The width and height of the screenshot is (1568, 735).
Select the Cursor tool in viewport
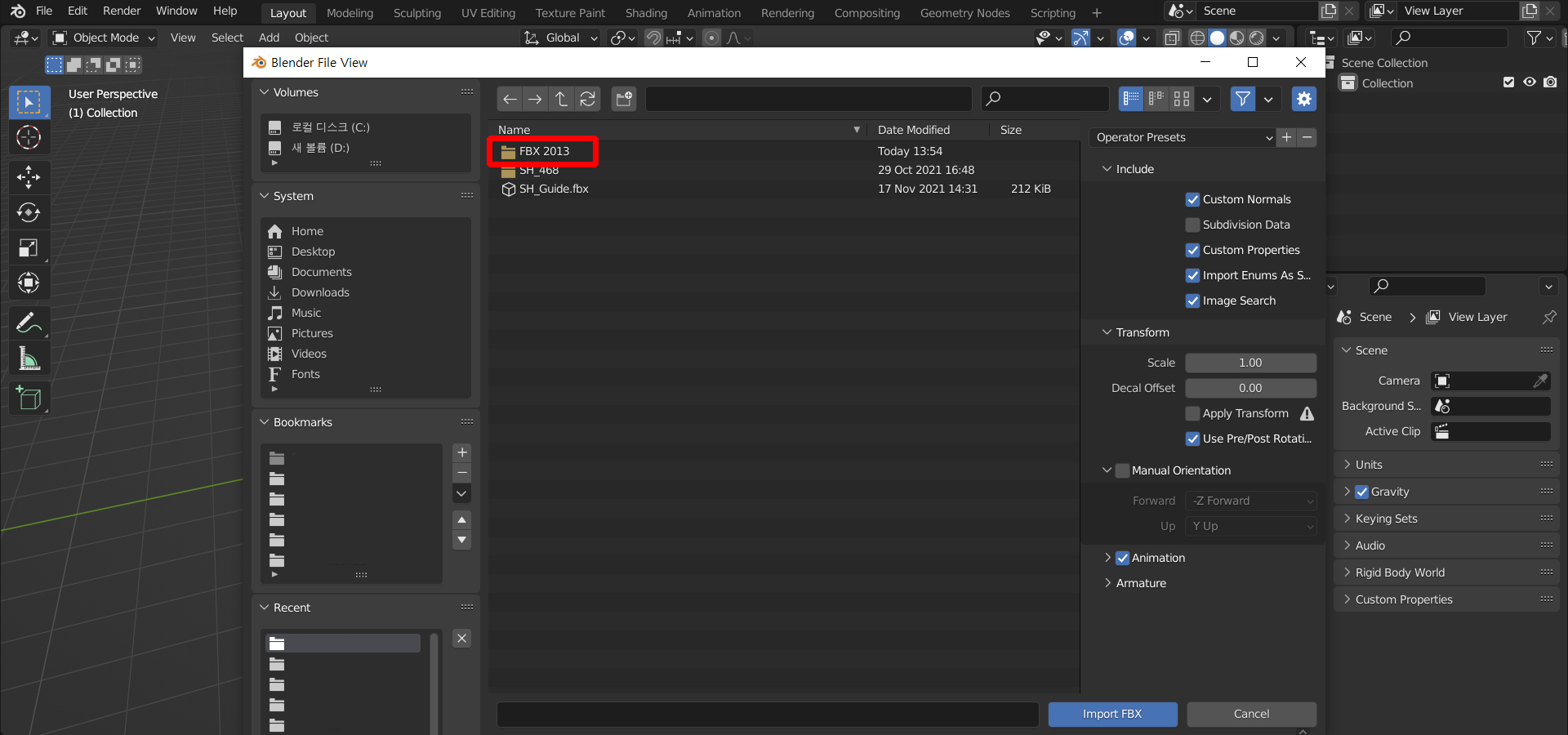(29, 138)
